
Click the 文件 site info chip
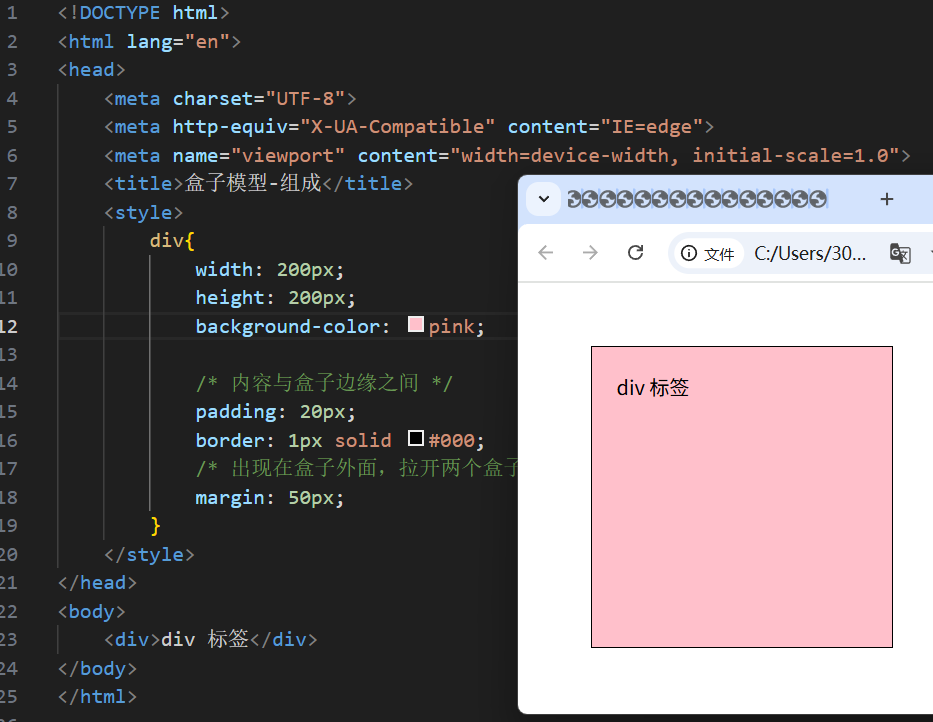point(708,254)
